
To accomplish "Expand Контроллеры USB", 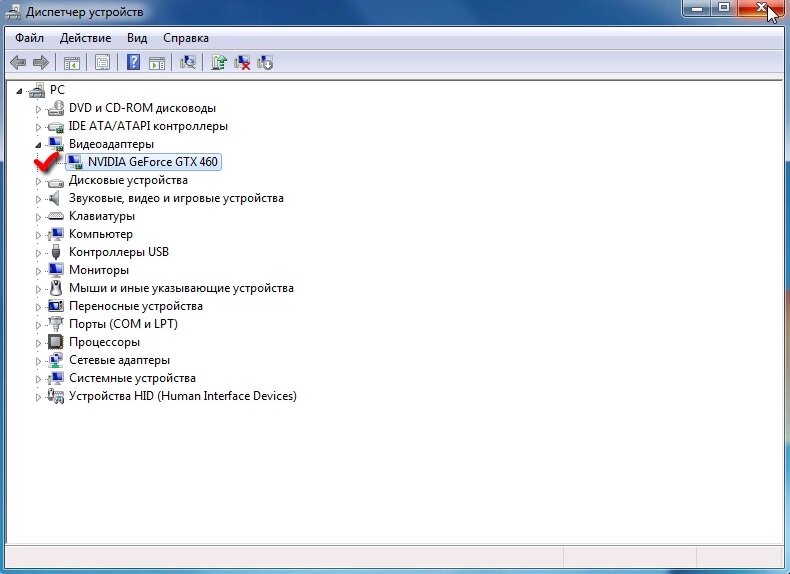I will [38, 253].
